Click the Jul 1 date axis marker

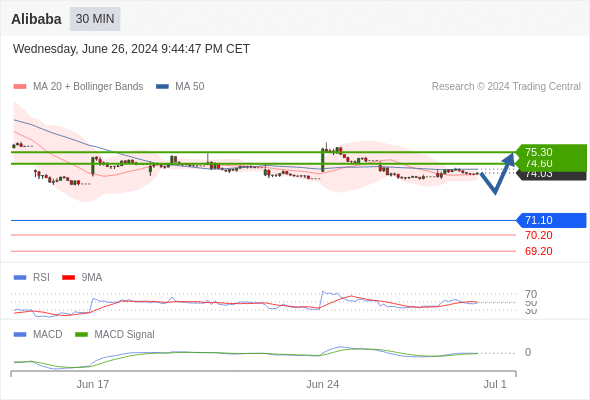[495, 384]
